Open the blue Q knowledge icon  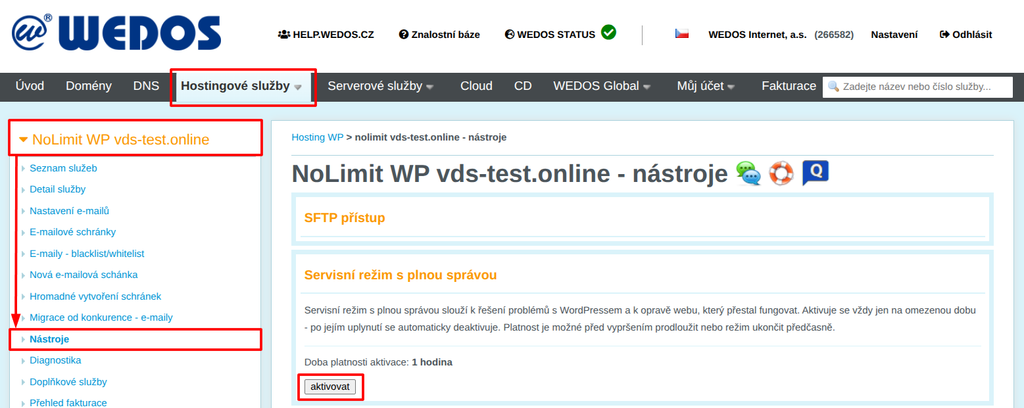click(x=815, y=173)
